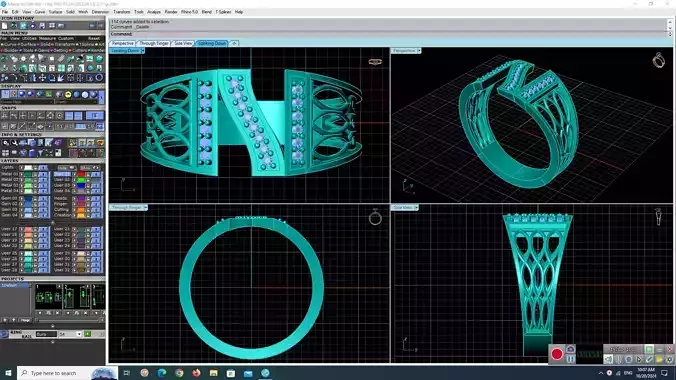The height and width of the screenshot is (380, 676).
Task: Click the yellow material sphere display icon
Action: coord(68,94)
